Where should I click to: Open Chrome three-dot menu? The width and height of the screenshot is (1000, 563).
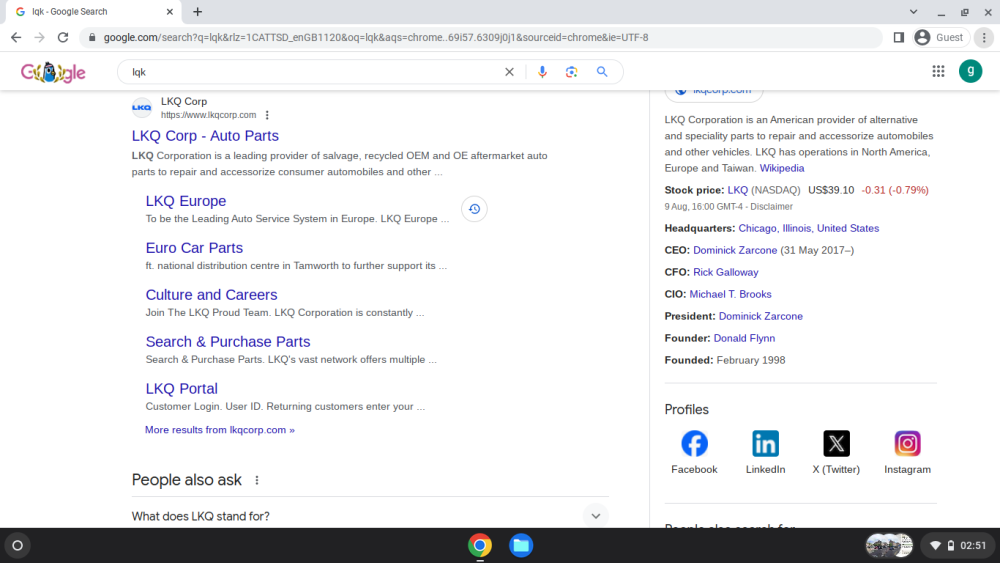(x=984, y=38)
